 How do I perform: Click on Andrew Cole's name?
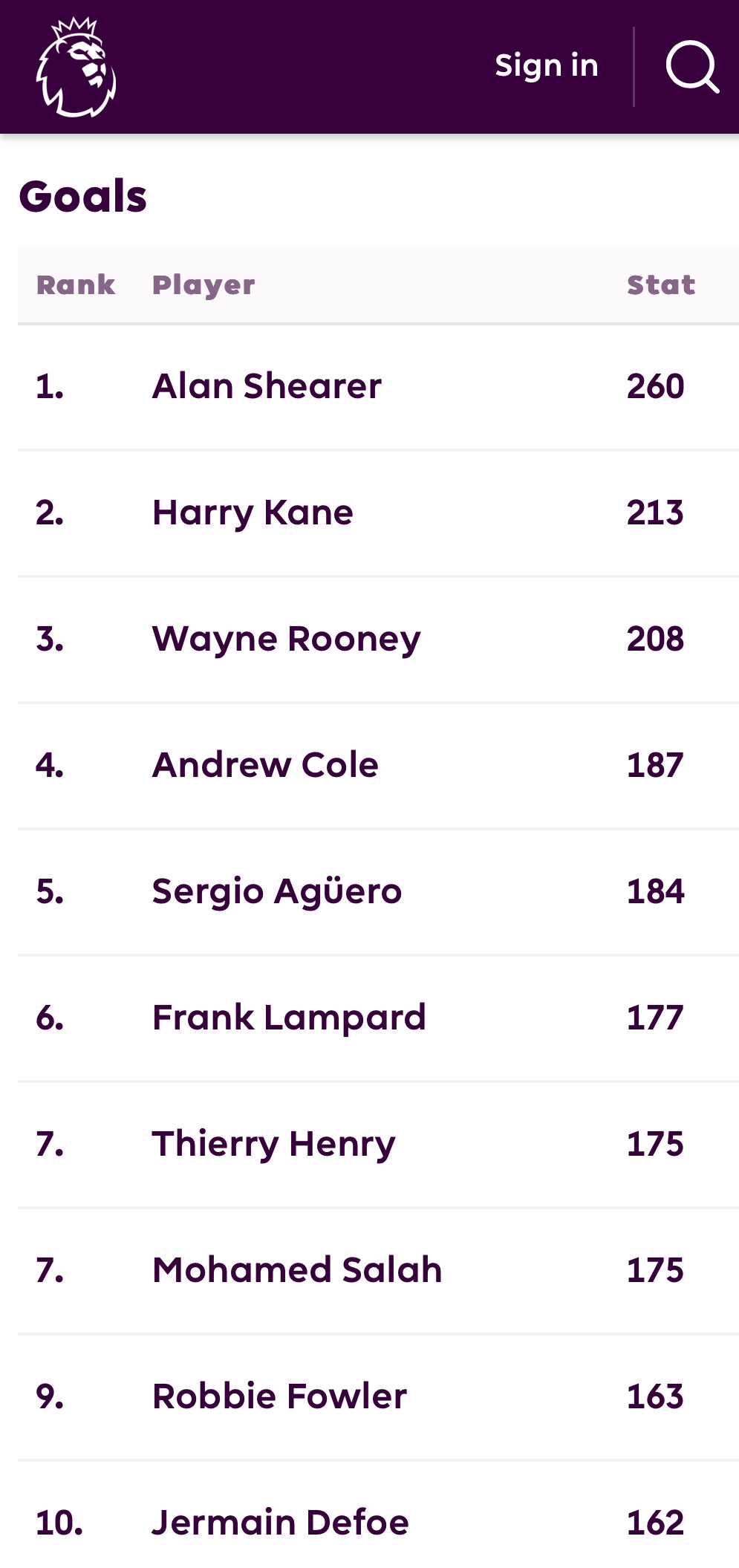pyautogui.click(x=265, y=765)
